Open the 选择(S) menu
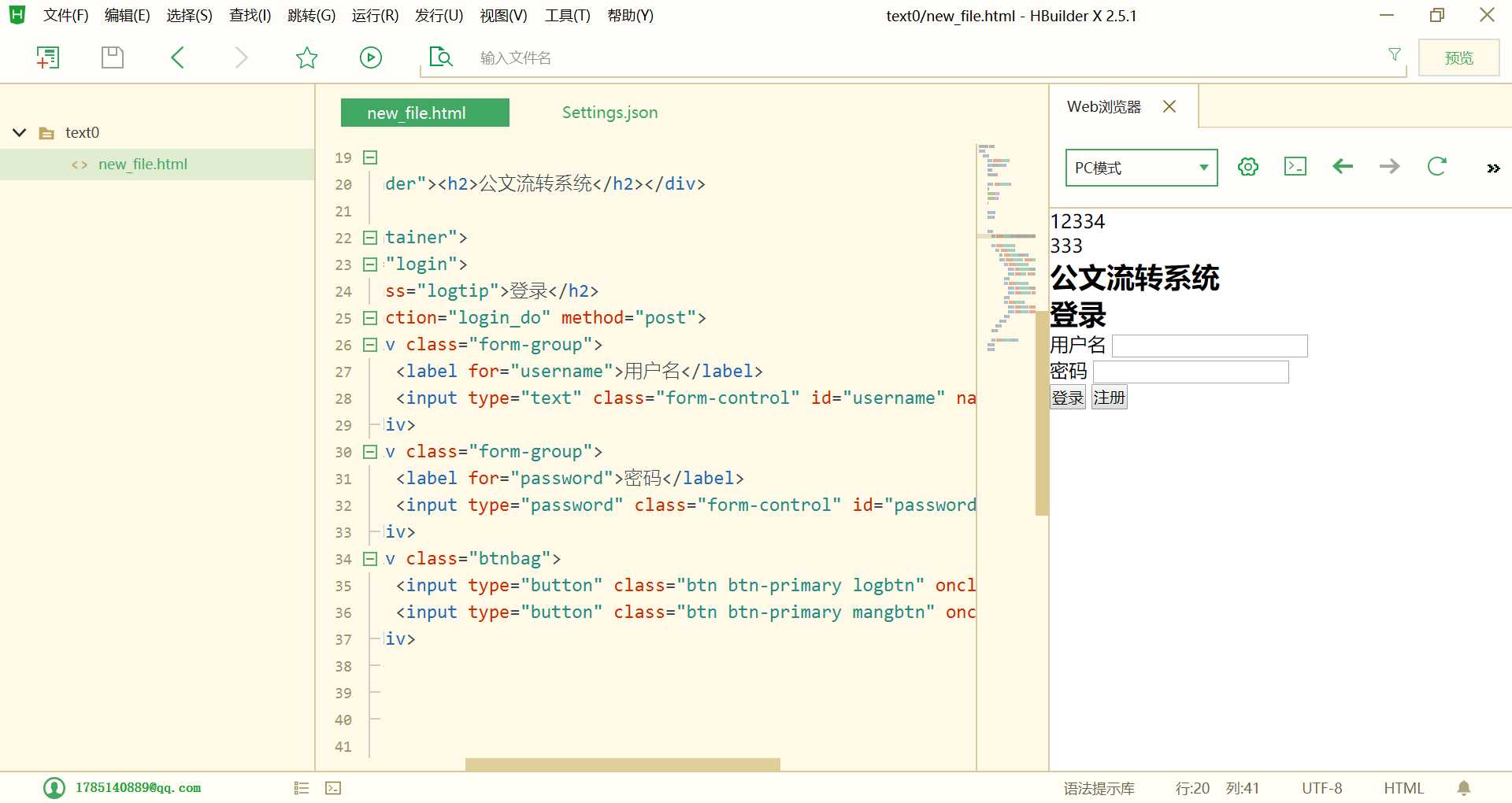Viewport: 1512px width, 803px height. [x=189, y=16]
